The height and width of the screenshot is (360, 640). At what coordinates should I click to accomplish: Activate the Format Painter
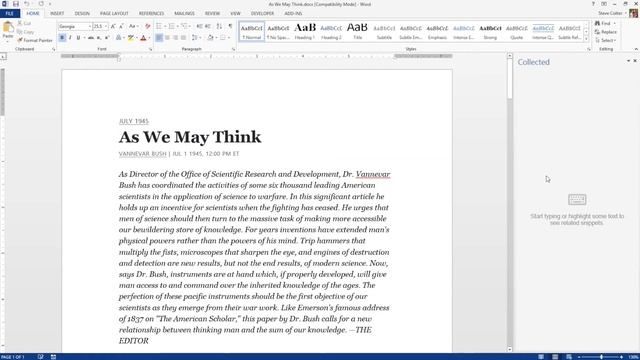(35, 40)
